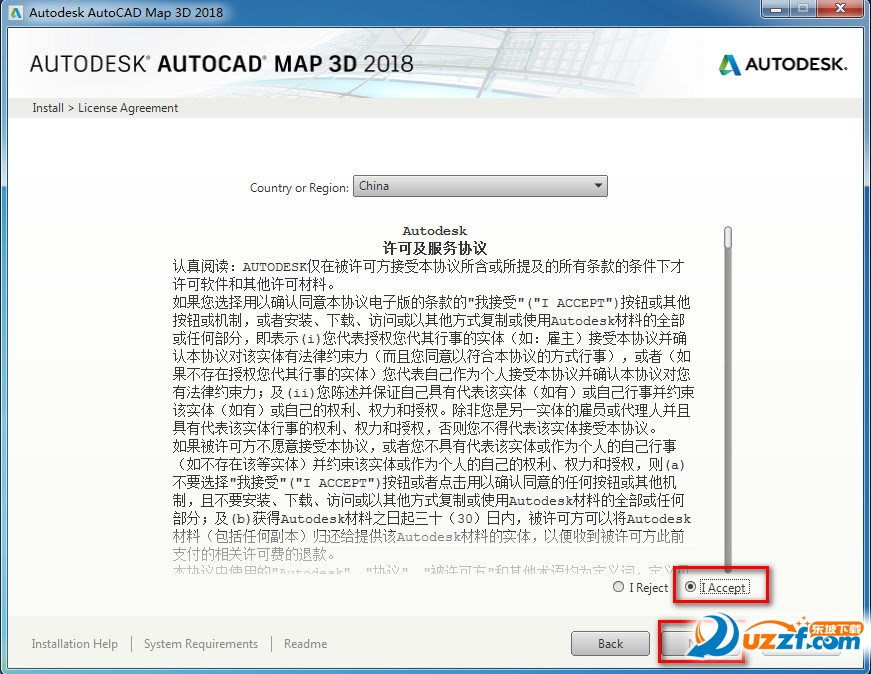This screenshot has height=674, width=871.
Task: Click the AutoCAD icon in the title bar
Action: point(16,12)
